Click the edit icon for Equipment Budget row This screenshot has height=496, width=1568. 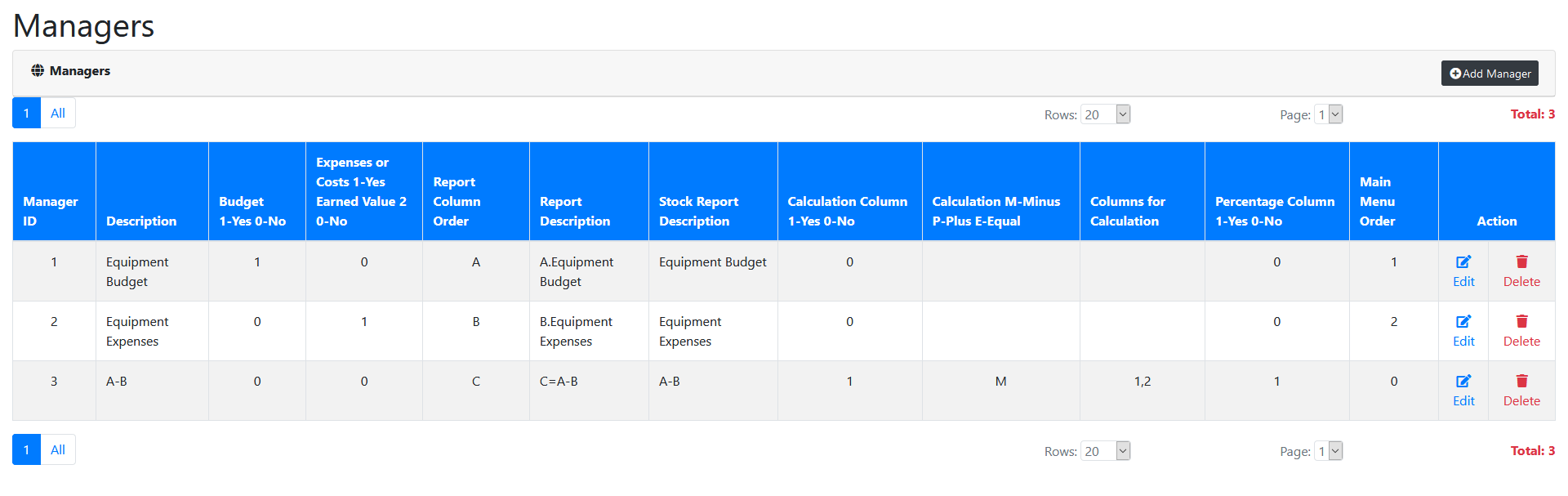point(1463,262)
